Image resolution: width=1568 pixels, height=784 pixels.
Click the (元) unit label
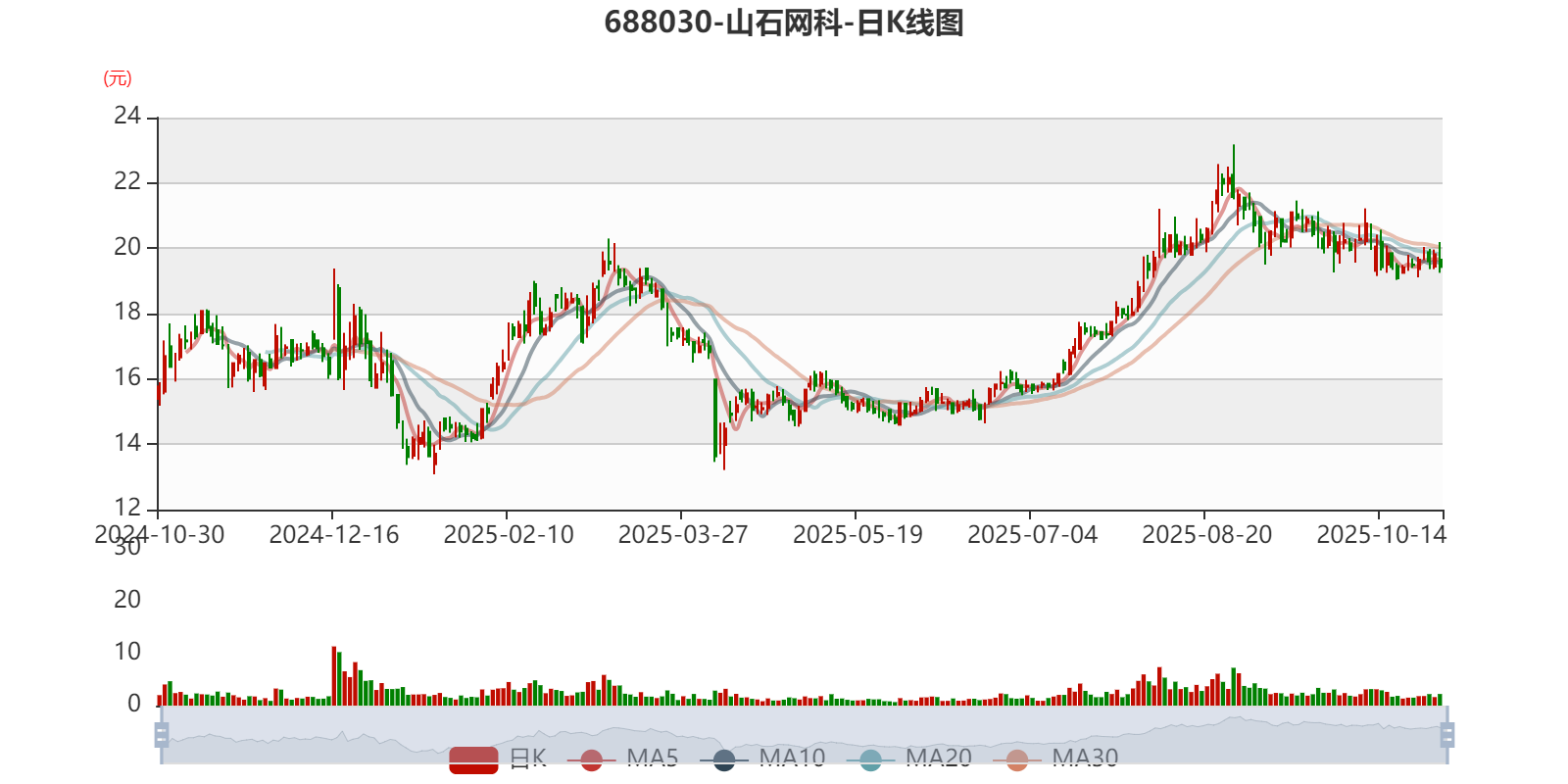tap(118, 78)
